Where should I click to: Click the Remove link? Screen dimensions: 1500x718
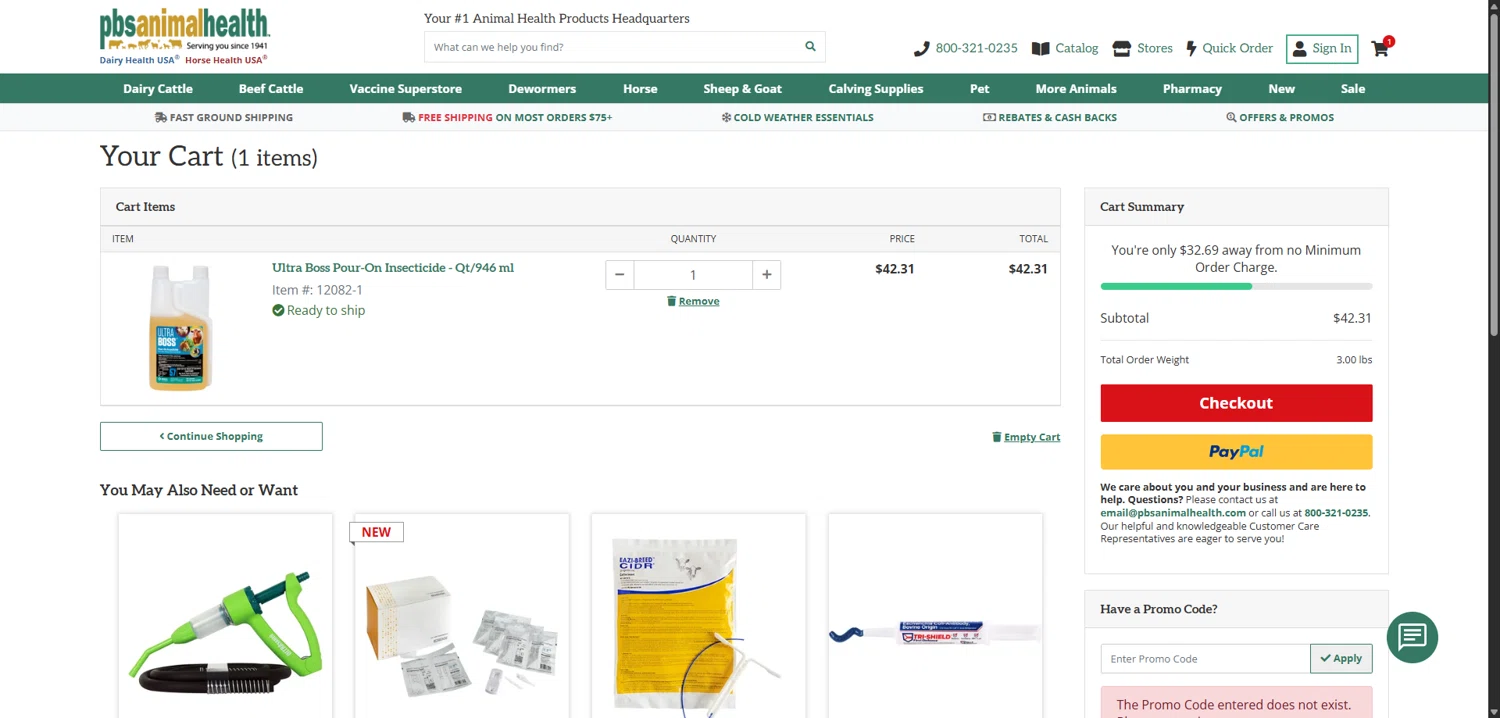tap(699, 301)
